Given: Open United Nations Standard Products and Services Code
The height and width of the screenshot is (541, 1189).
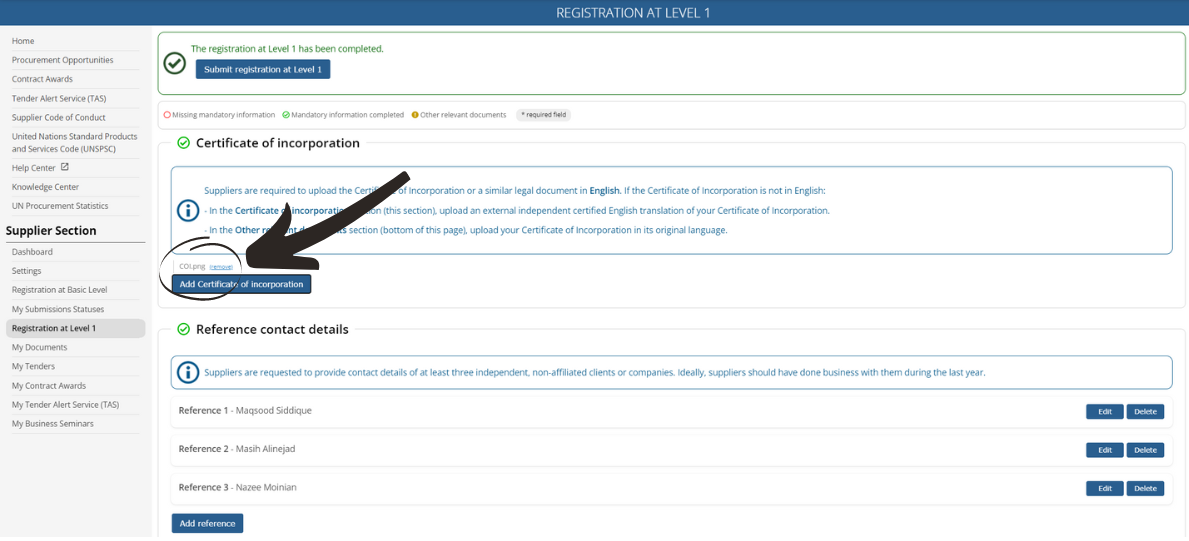Looking at the screenshot, I should click(x=74, y=143).
